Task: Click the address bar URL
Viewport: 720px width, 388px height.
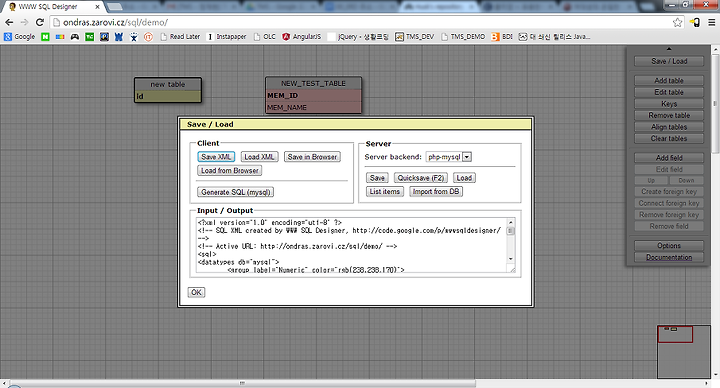Action: point(115,22)
